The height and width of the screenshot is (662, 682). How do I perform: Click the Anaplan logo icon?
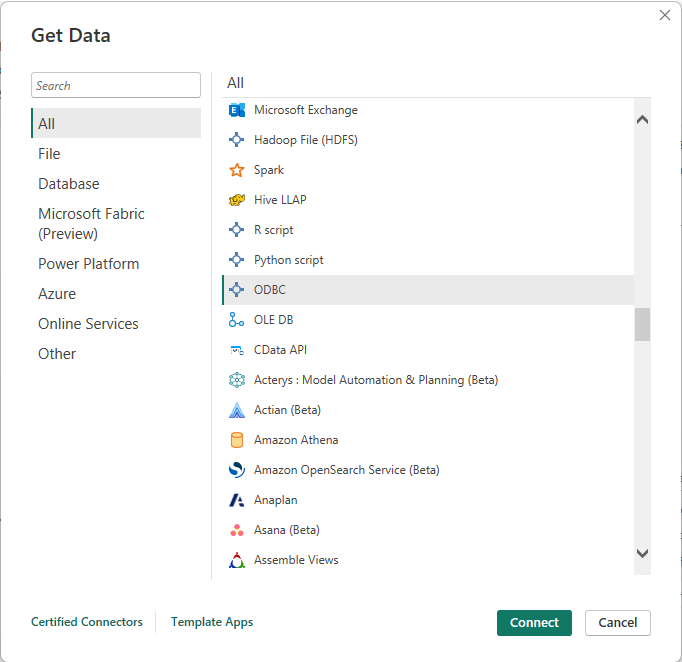[237, 500]
